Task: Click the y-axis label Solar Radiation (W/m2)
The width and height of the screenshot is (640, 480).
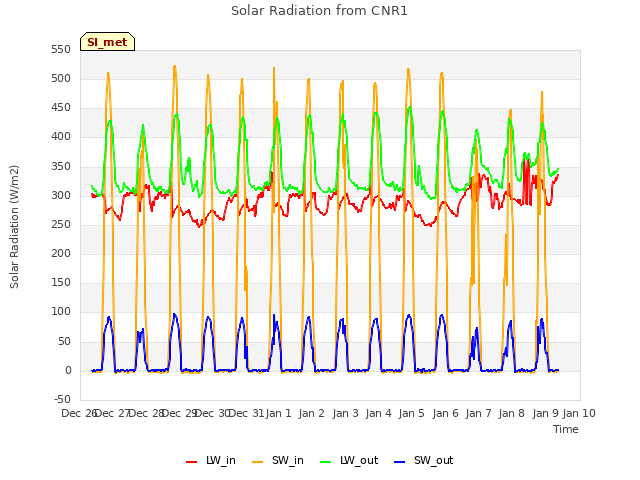Action: [x=14, y=227]
